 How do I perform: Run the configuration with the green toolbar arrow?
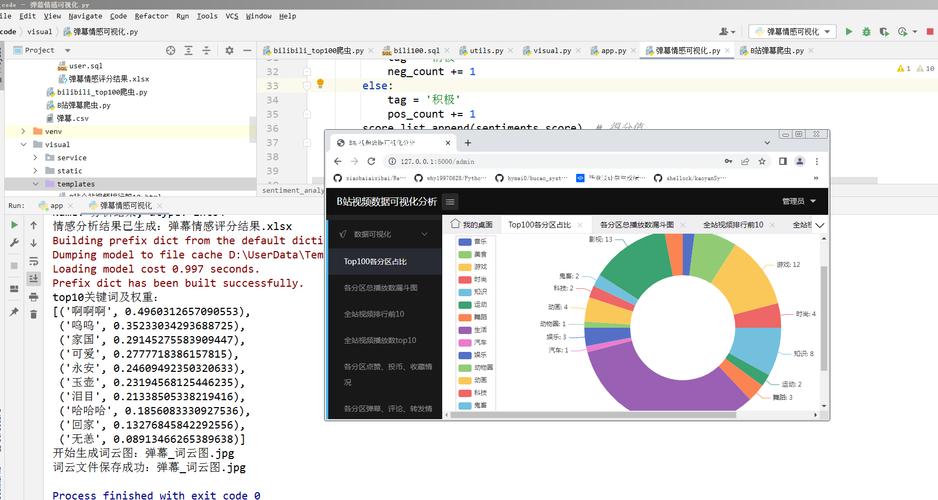coord(848,31)
